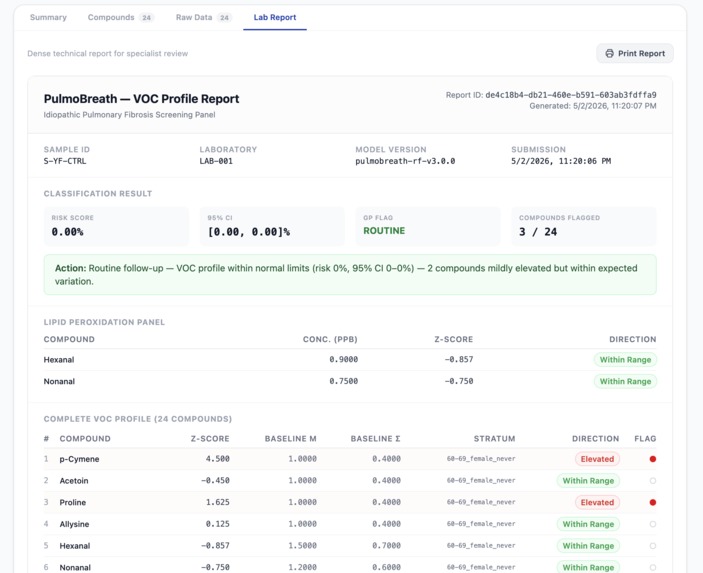Click the Allysine compound name
This screenshot has height=573, width=703.
click(x=74, y=524)
